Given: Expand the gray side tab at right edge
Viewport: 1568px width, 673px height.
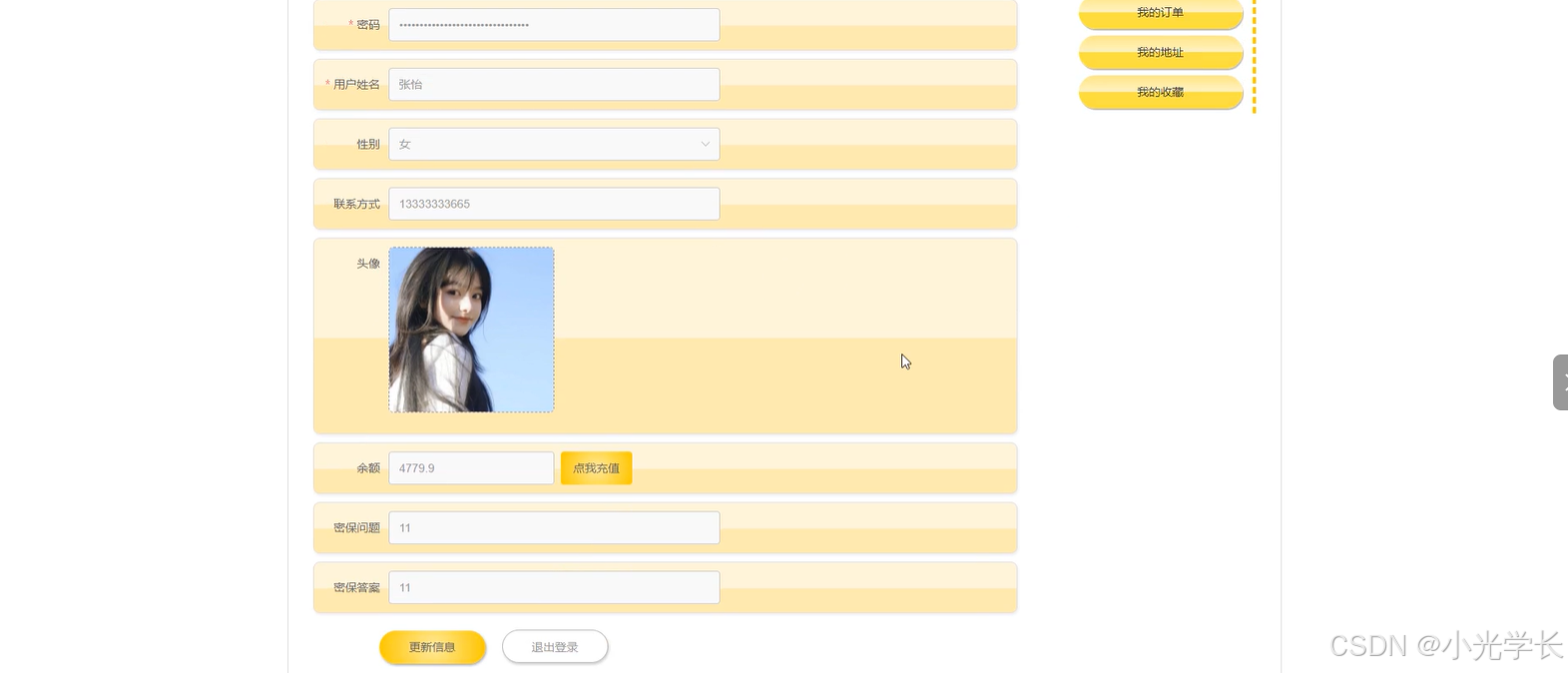Looking at the screenshot, I should 1561,382.
